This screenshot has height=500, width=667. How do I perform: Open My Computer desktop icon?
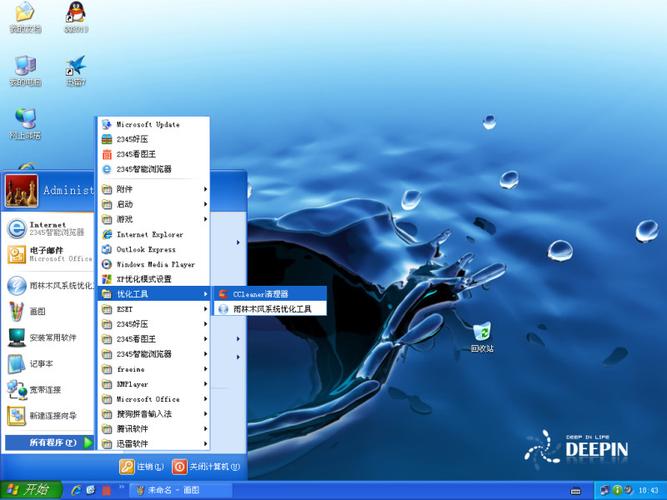[x=25, y=71]
